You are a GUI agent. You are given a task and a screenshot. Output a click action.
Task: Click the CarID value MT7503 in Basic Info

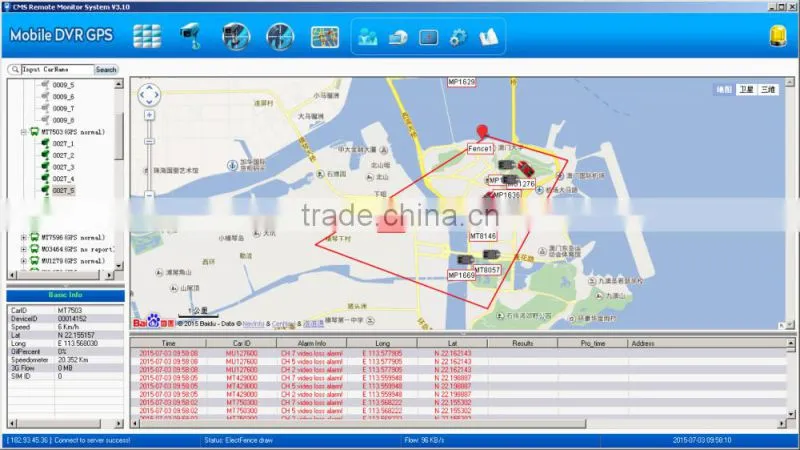click(70, 310)
